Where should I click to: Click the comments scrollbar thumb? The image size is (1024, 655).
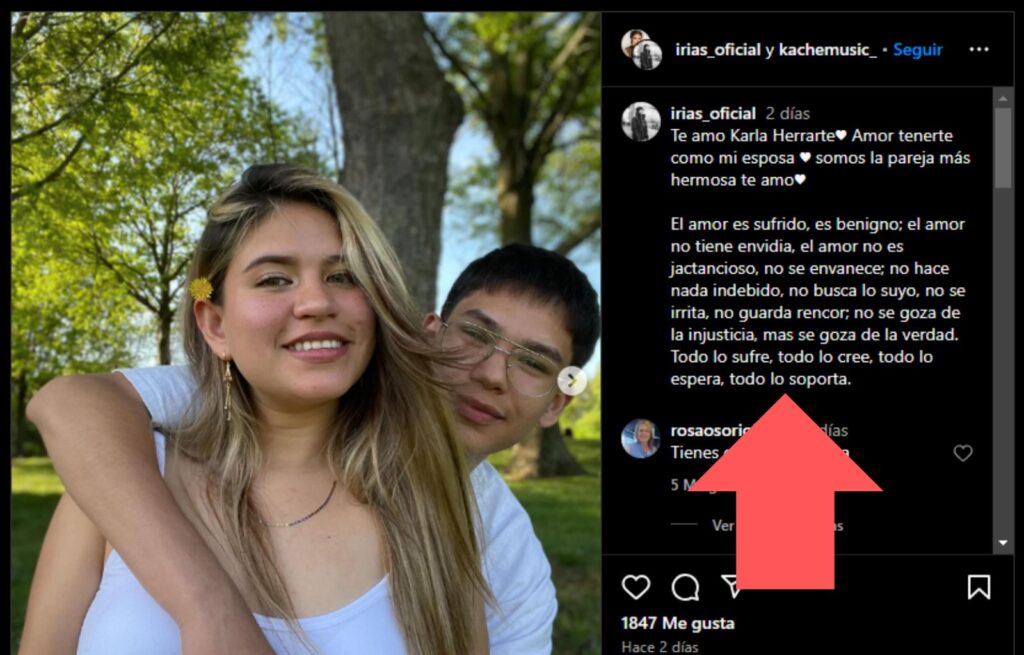pos(1002,148)
